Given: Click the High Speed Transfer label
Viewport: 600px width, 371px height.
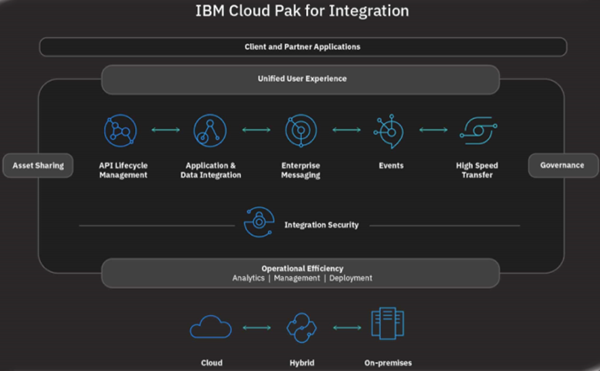Looking at the screenshot, I should click(x=477, y=170).
